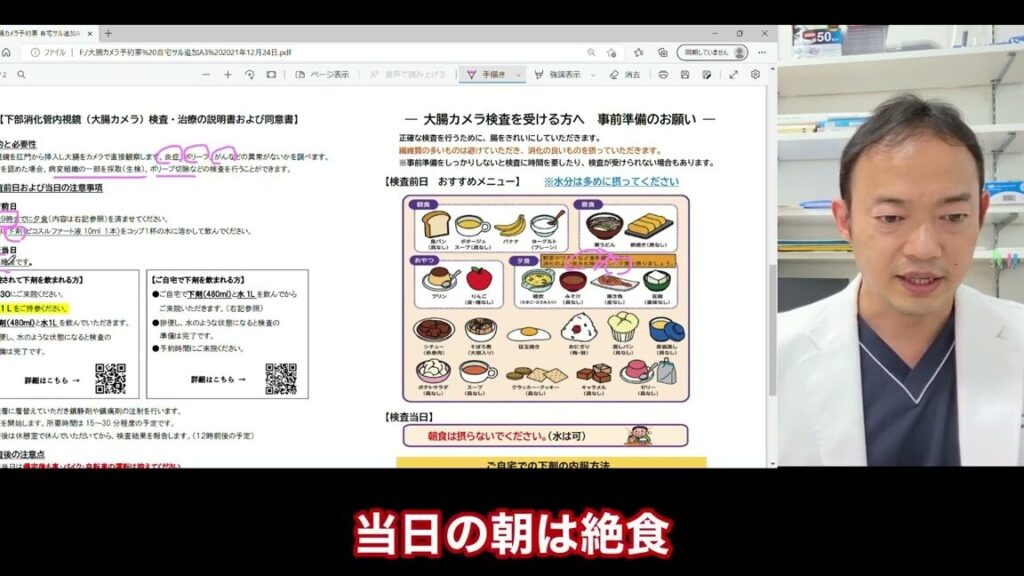The image size is (1024, 576).
Task: Search the PDF with the magnifier icon
Action: tap(21, 74)
